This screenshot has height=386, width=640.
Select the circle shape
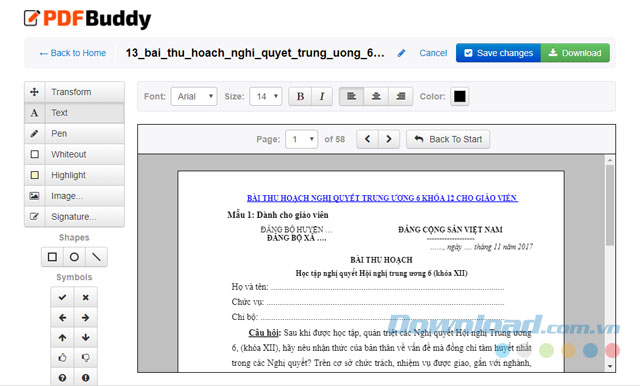tap(74, 257)
